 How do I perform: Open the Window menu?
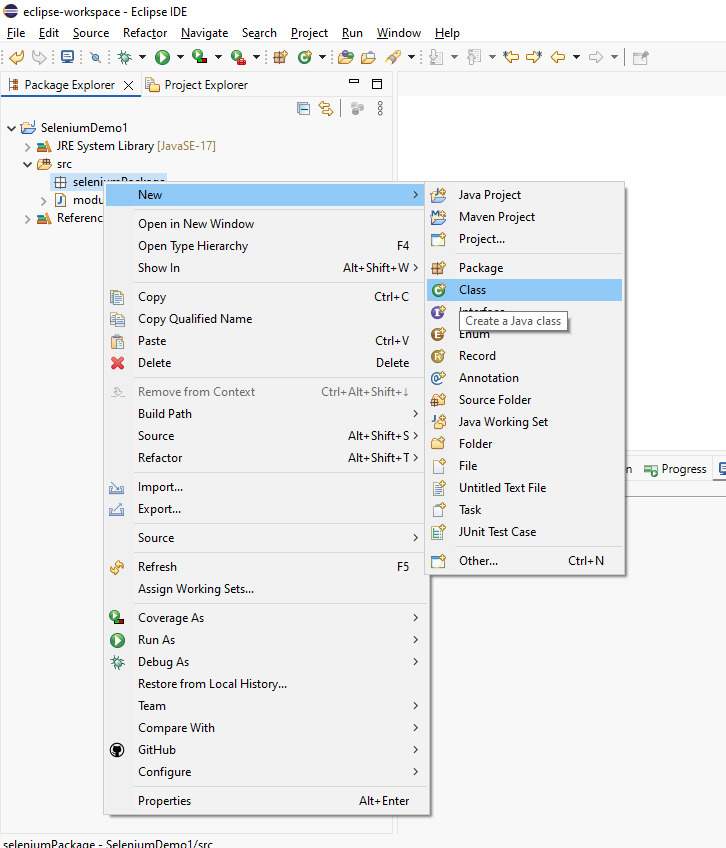click(x=399, y=33)
